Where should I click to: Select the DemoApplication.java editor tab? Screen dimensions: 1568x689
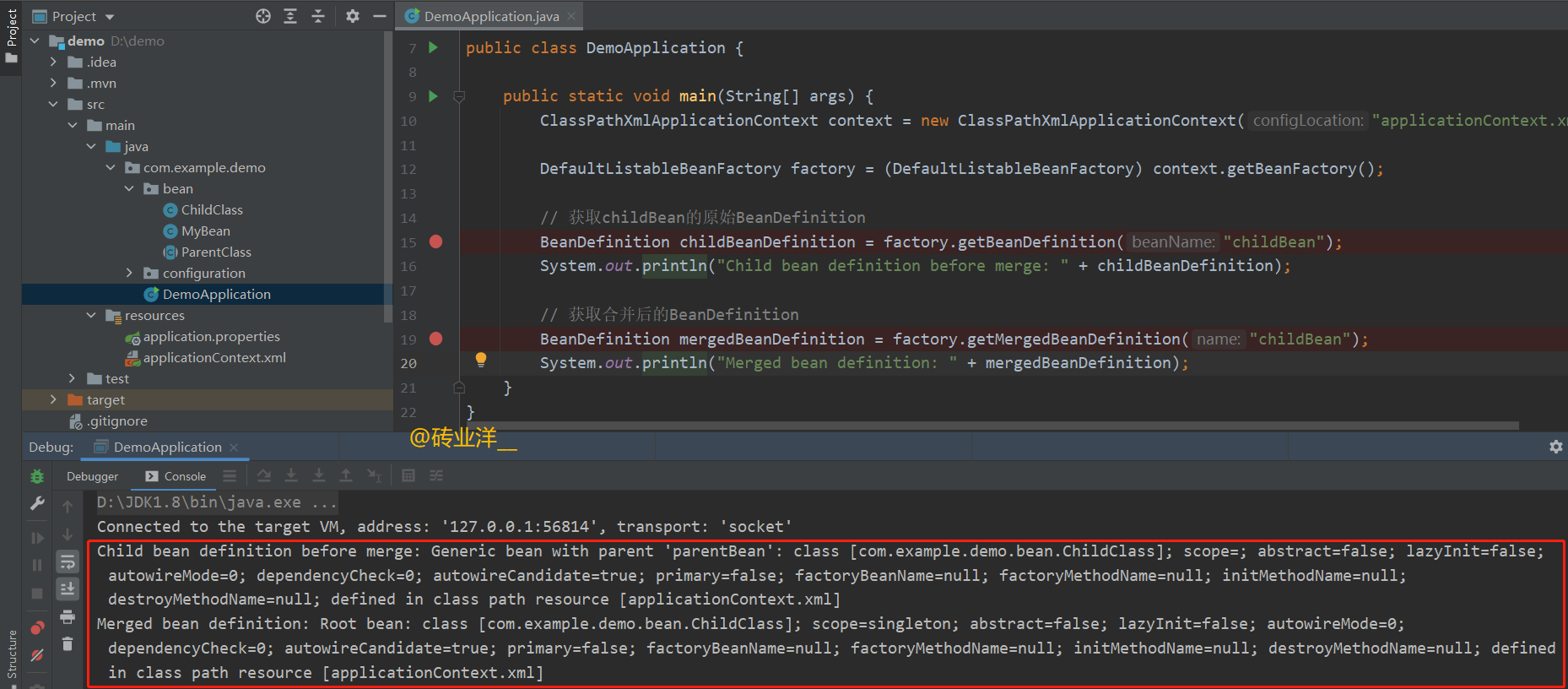click(491, 16)
